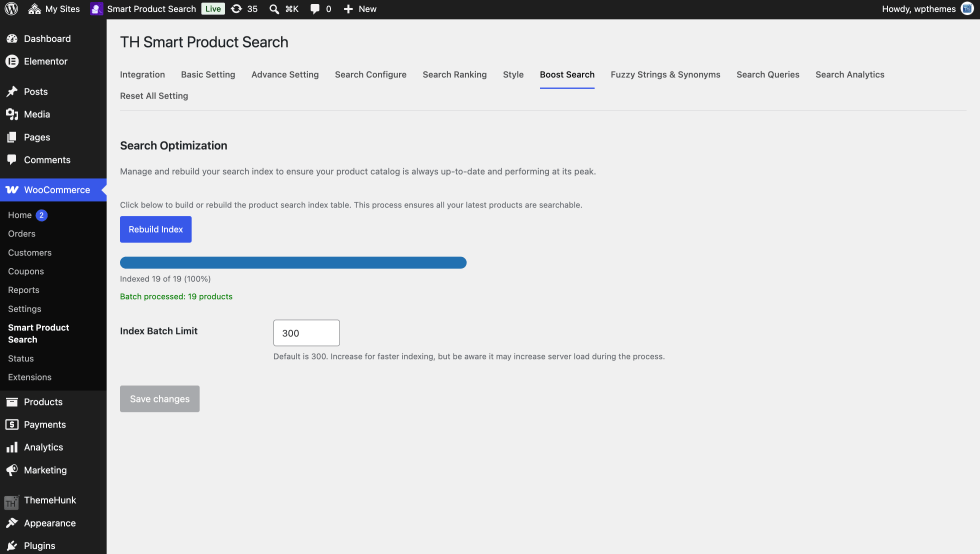Click the Index Batch Limit input field
This screenshot has height=554, width=980.
(306, 333)
